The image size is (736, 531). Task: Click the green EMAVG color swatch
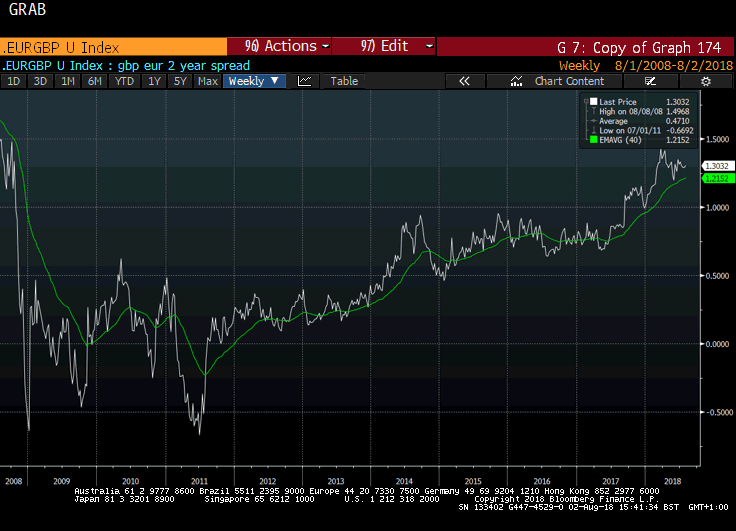click(x=593, y=141)
